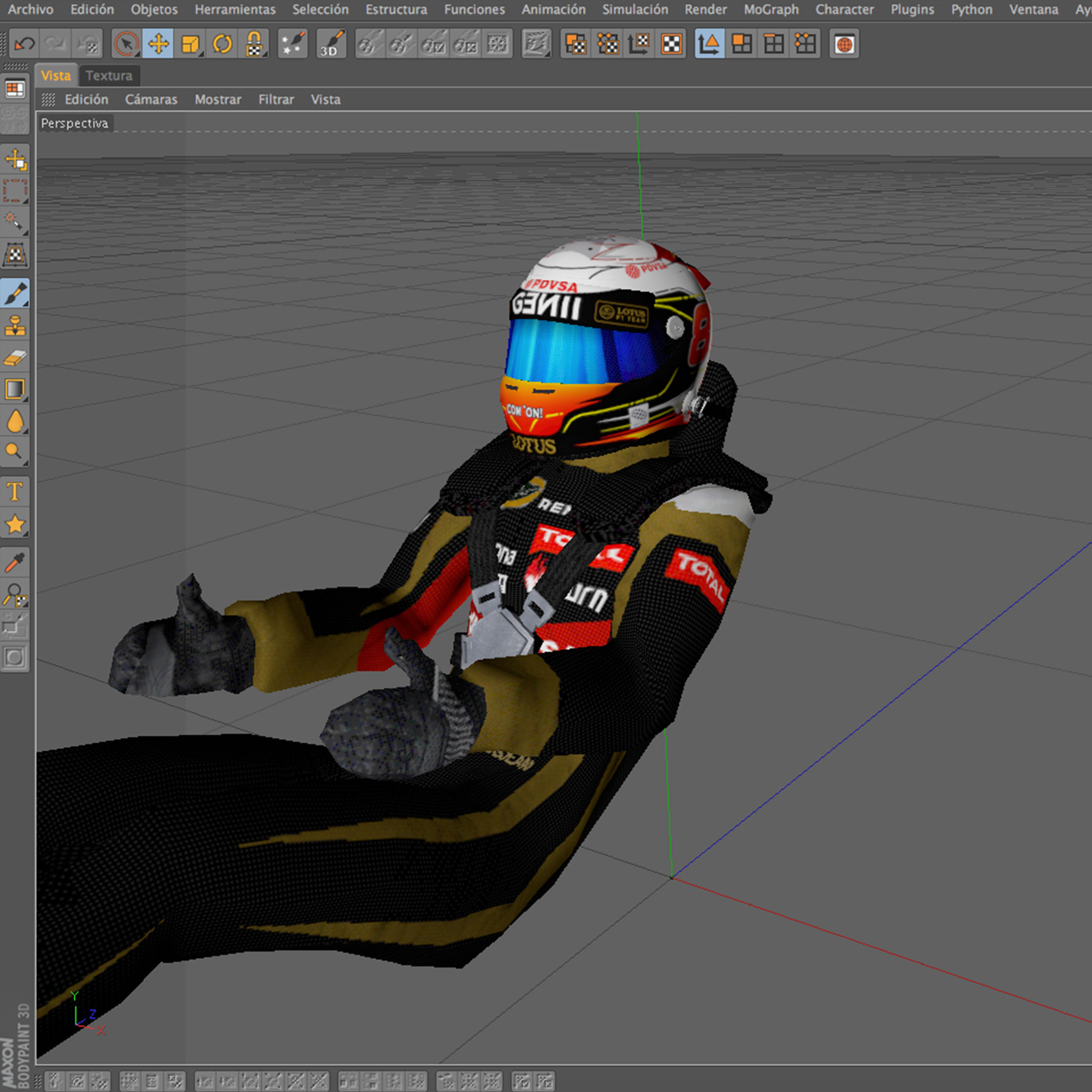This screenshot has height=1092, width=1092.
Task: Enable the axis mode triangle icon
Action: [709, 44]
